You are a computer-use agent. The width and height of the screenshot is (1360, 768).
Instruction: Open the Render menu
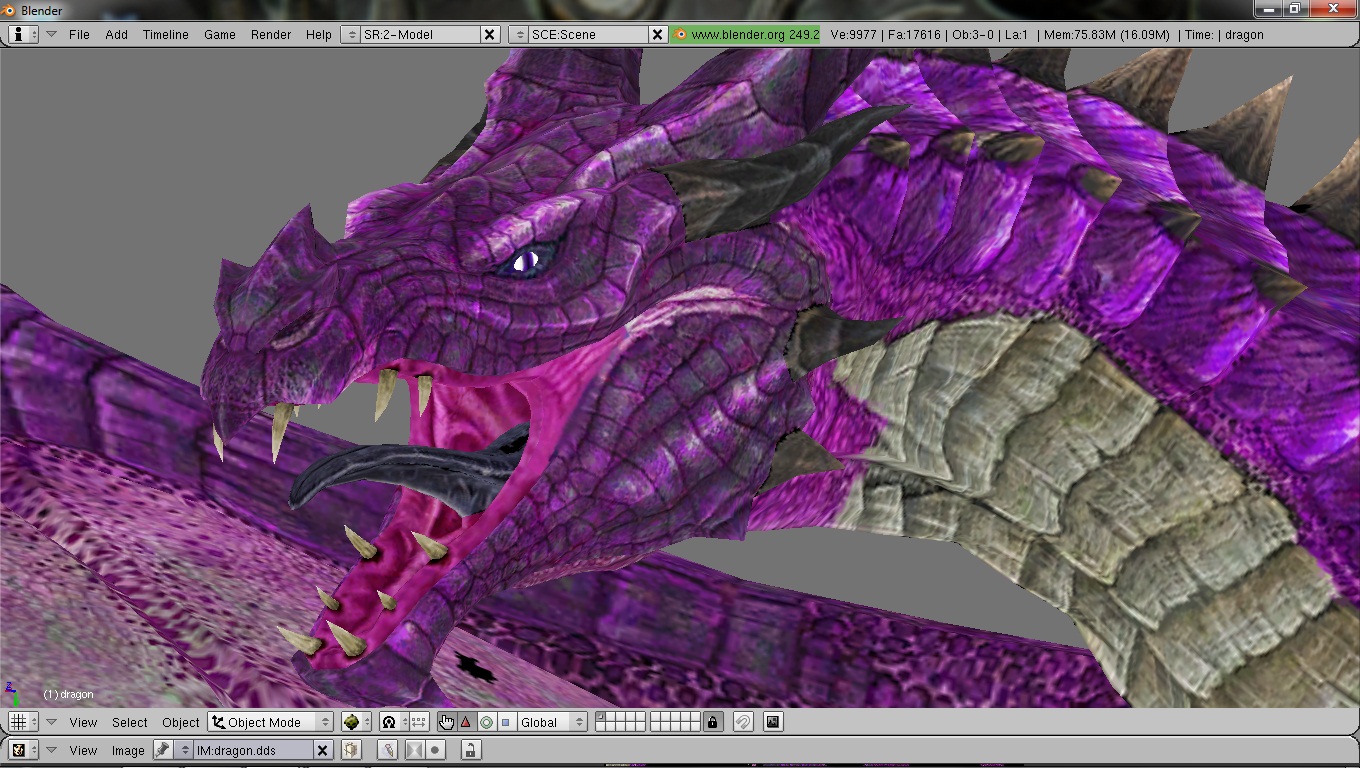pyautogui.click(x=271, y=34)
